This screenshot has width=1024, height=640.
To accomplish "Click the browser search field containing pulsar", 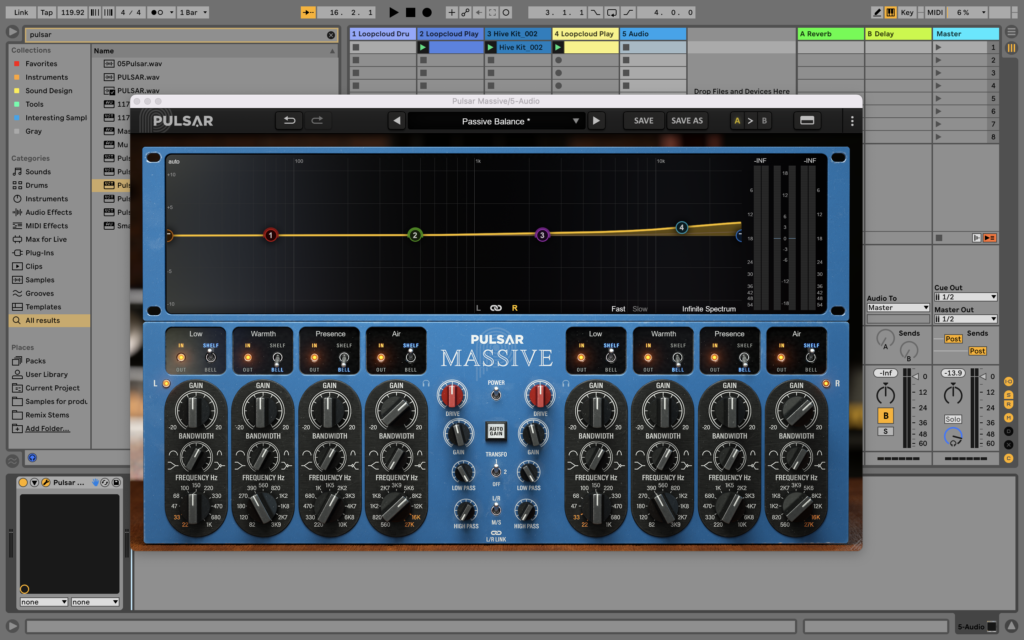I will [x=176, y=35].
